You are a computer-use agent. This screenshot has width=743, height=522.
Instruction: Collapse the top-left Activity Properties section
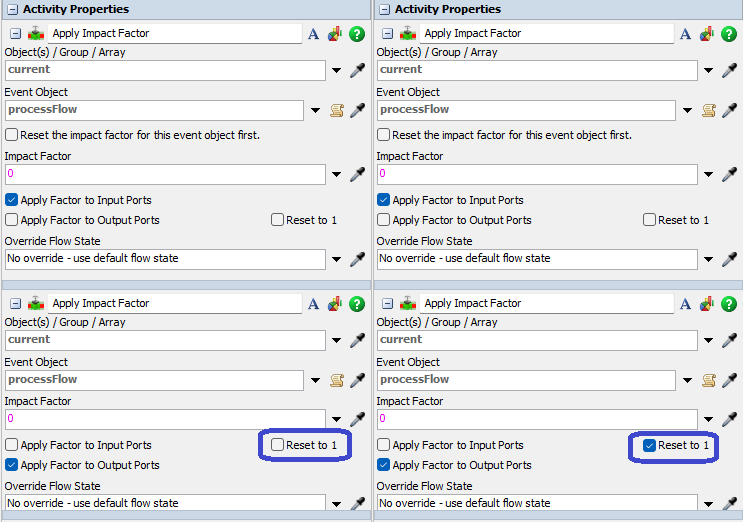(10, 9)
